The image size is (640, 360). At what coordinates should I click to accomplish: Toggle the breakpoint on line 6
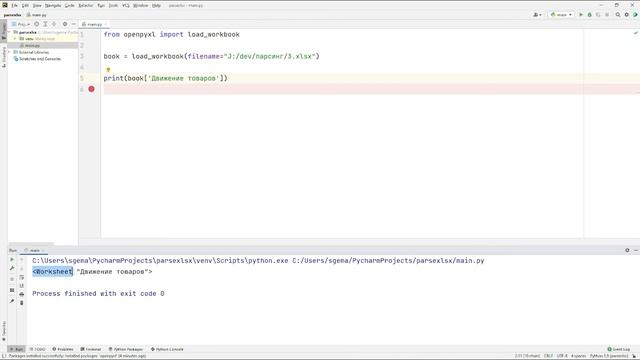click(x=91, y=89)
